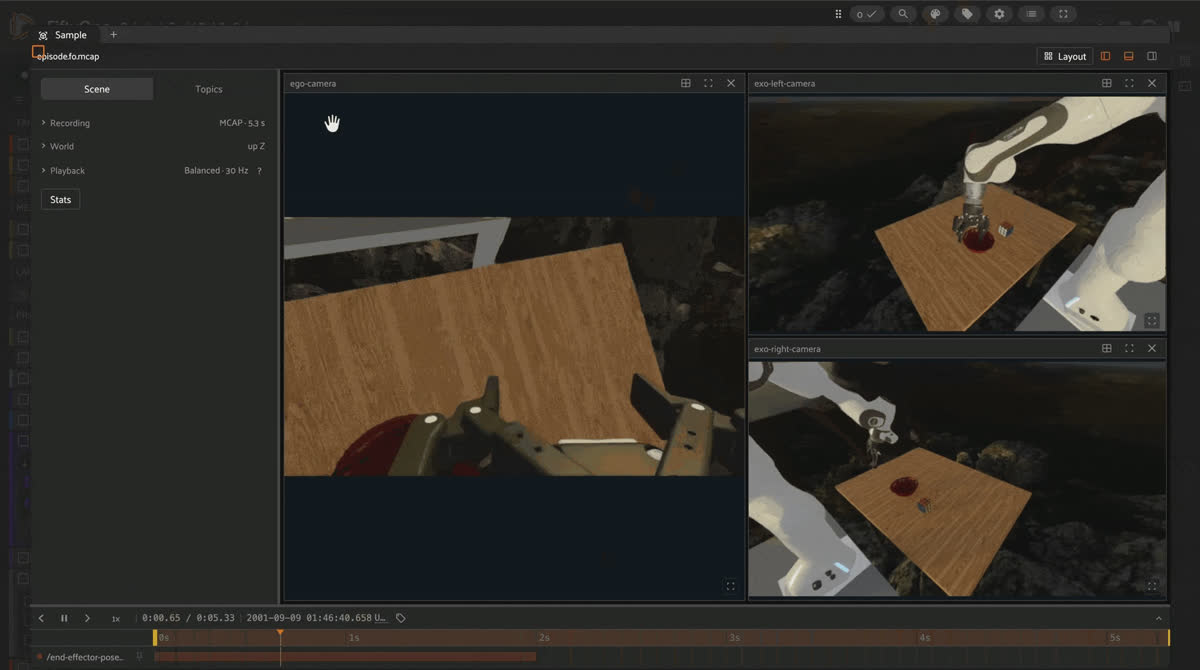Click the Playback help question mark
The width and height of the screenshot is (1200, 670).
click(x=259, y=171)
